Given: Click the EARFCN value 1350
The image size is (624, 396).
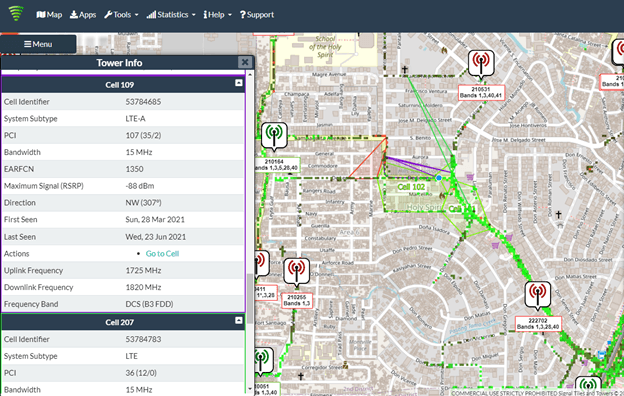Looking at the screenshot, I should click(135, 169).
